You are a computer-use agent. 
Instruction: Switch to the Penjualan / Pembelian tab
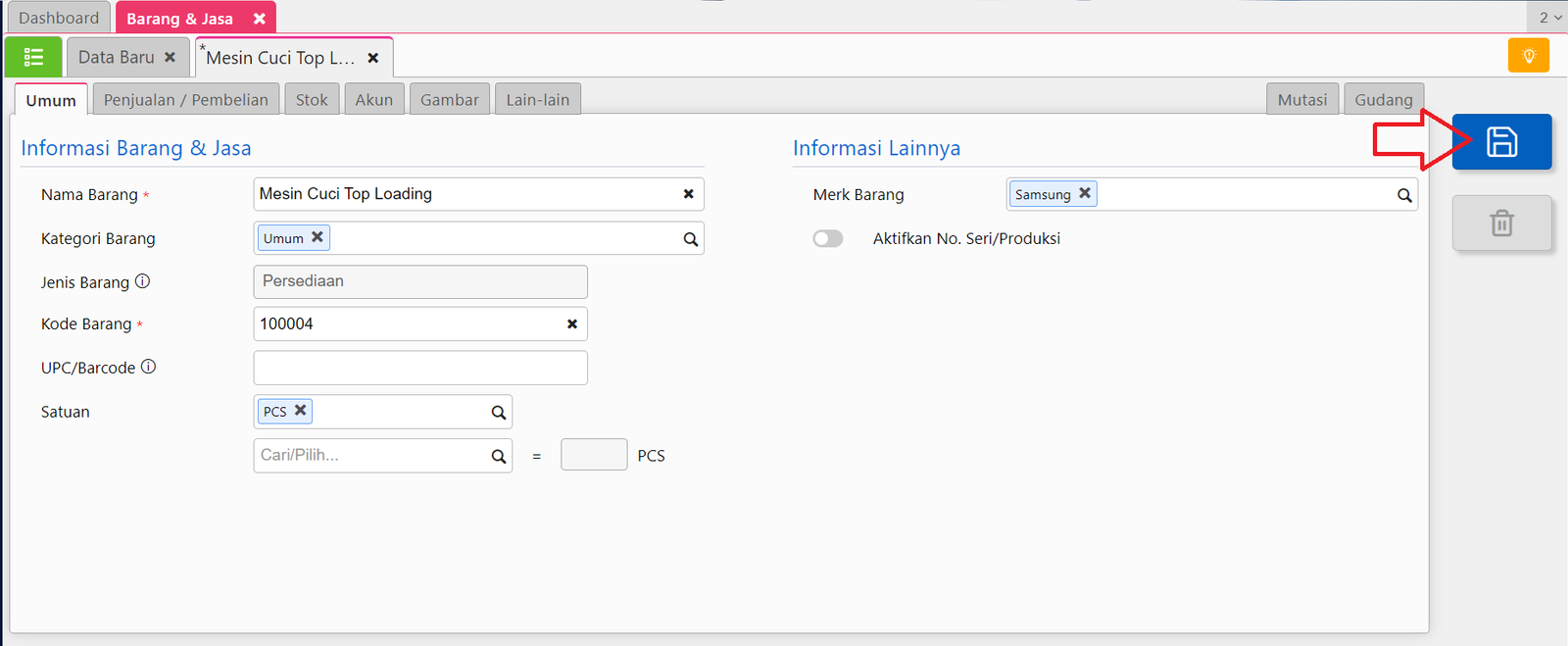click(185, 100)
